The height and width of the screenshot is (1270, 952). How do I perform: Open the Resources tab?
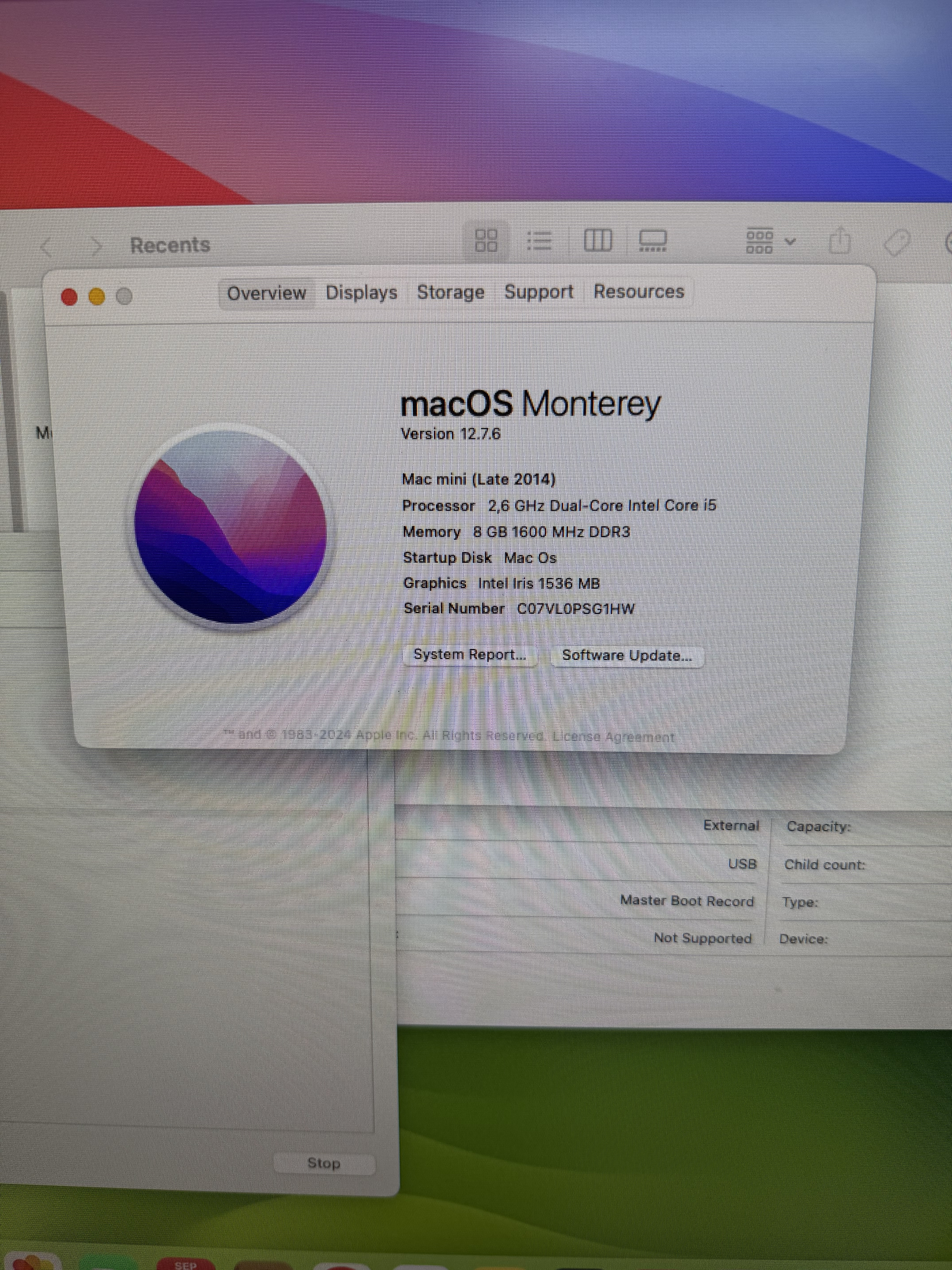(x=639, y=292)
